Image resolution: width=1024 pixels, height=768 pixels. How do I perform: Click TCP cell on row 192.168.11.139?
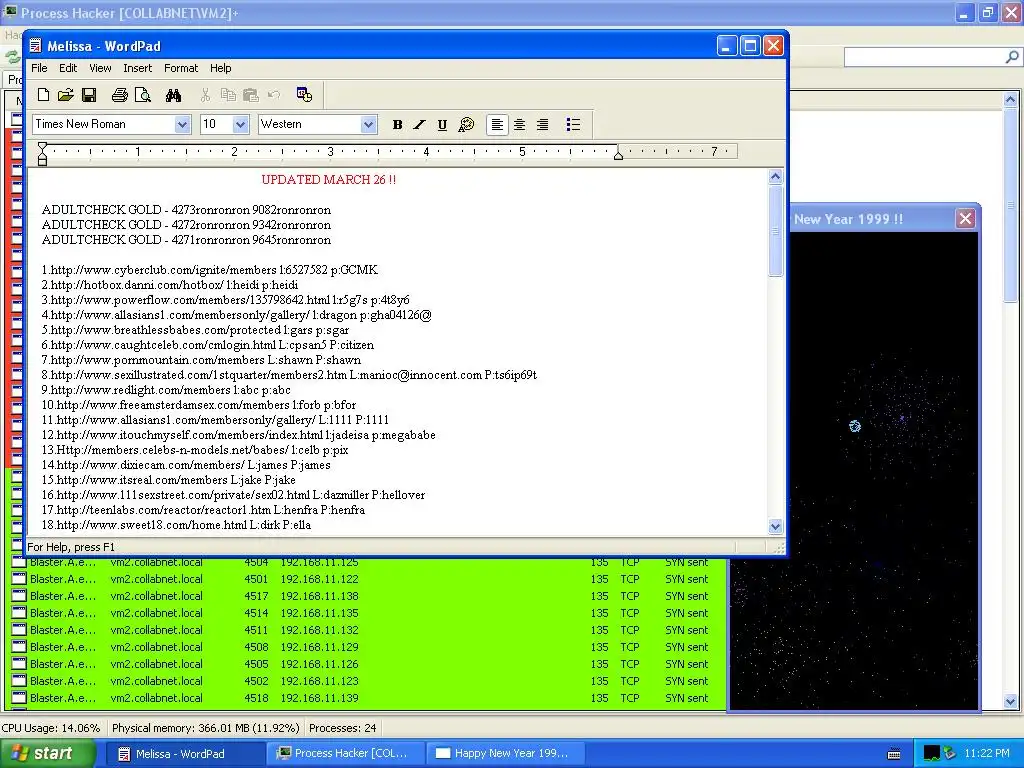pyautogui.click(x=630, y=698)
